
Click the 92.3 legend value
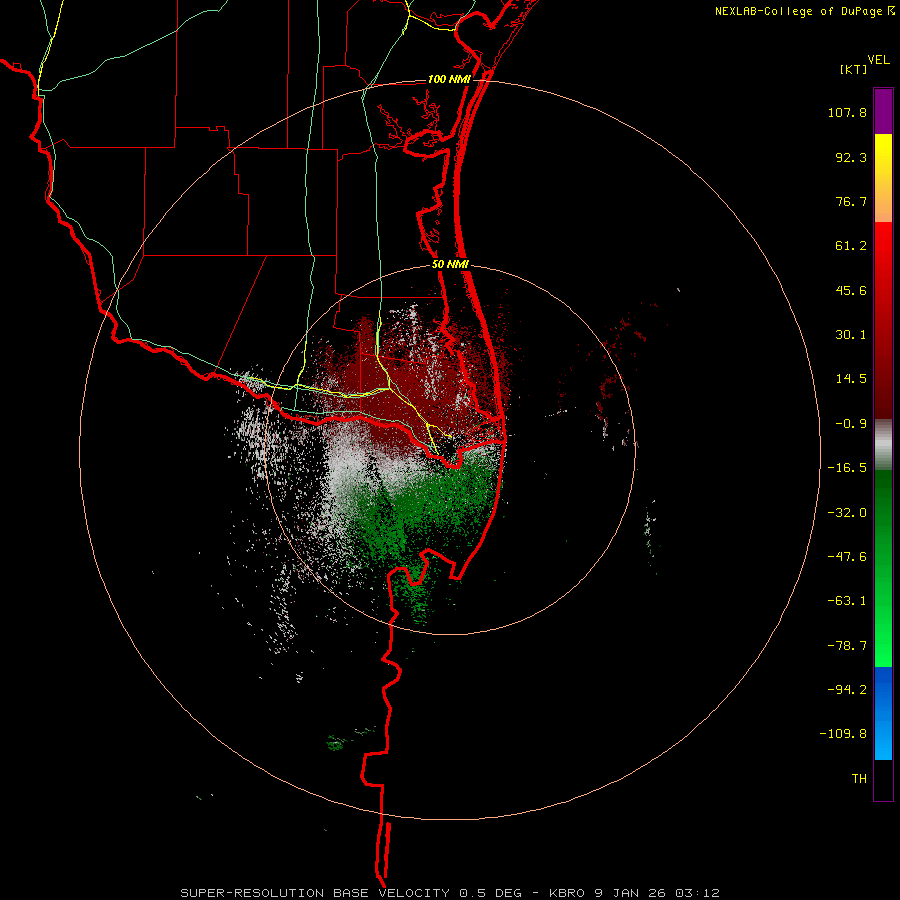click(851, 157)
